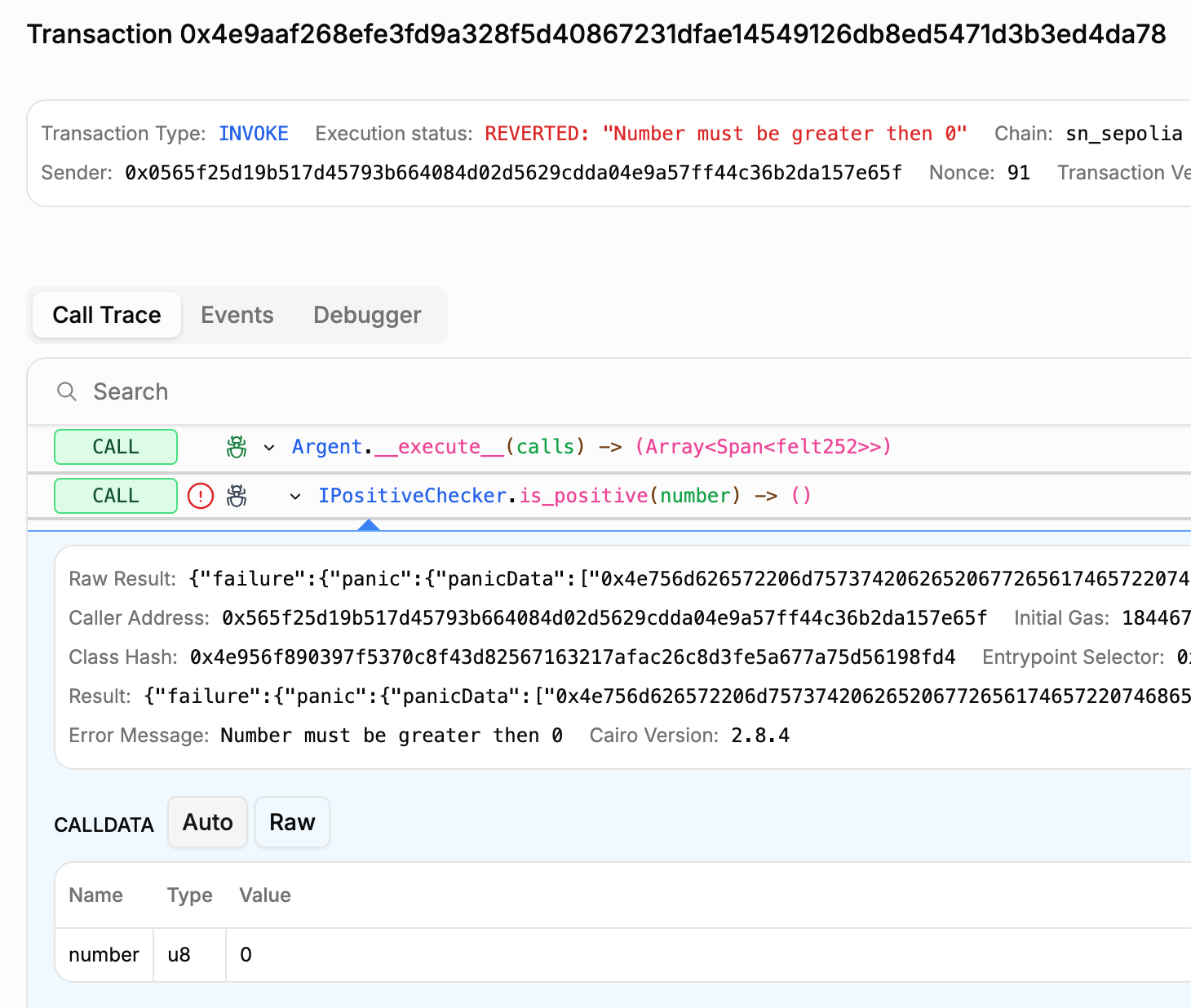Click the CALL badge on is_positive row
1191x1008 pixels.
(x=116, y=496)
